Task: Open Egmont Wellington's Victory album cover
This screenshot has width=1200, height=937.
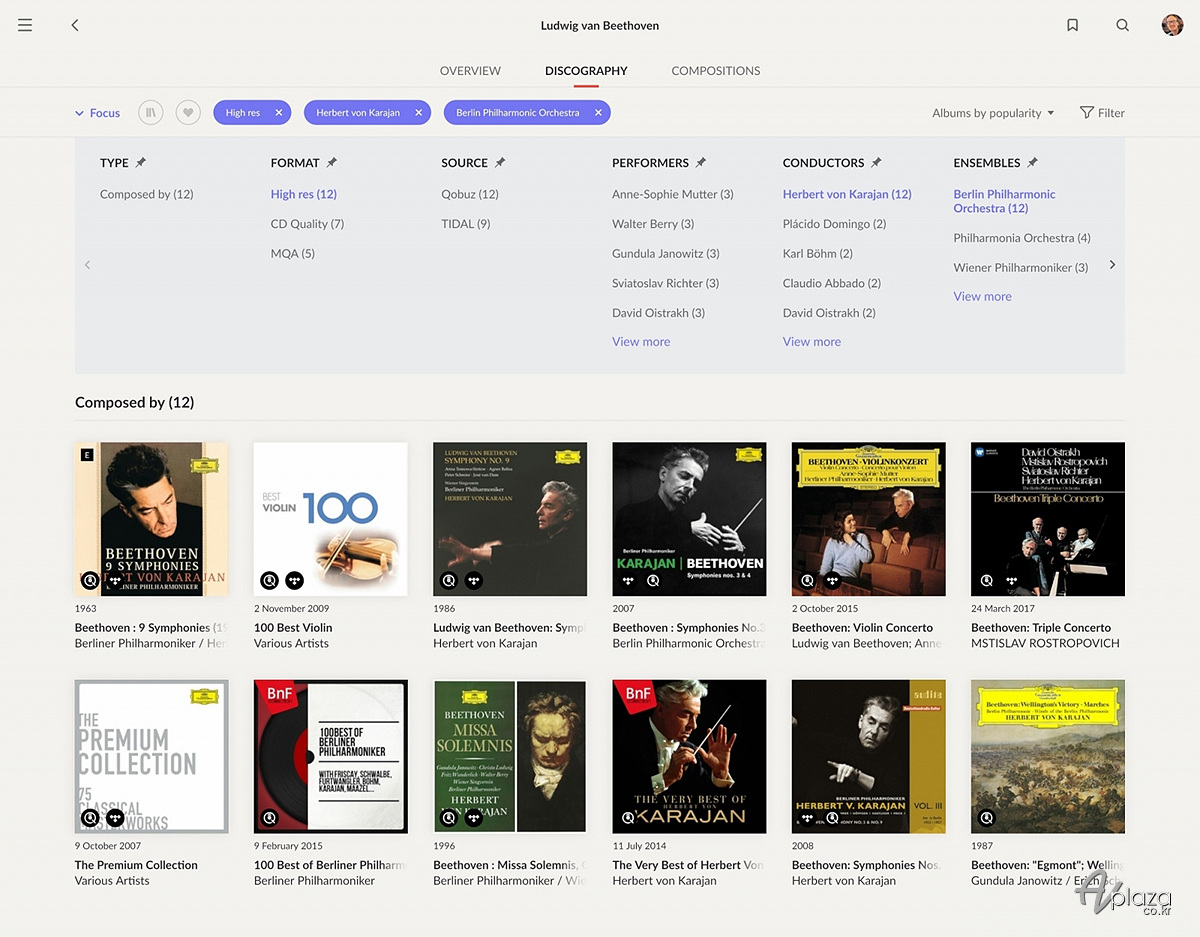Action: point(1048,757)
